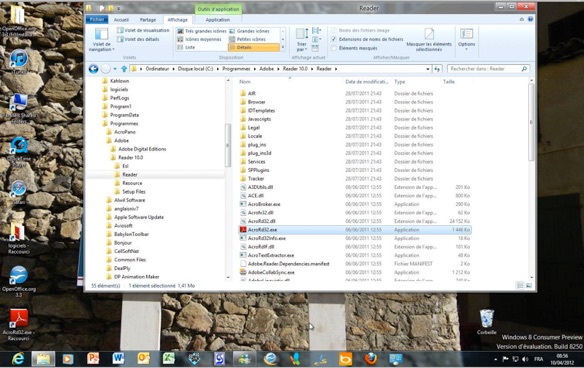Open the Application tools tab
Viewport: 584px width, 368px height.
(218, 20)
